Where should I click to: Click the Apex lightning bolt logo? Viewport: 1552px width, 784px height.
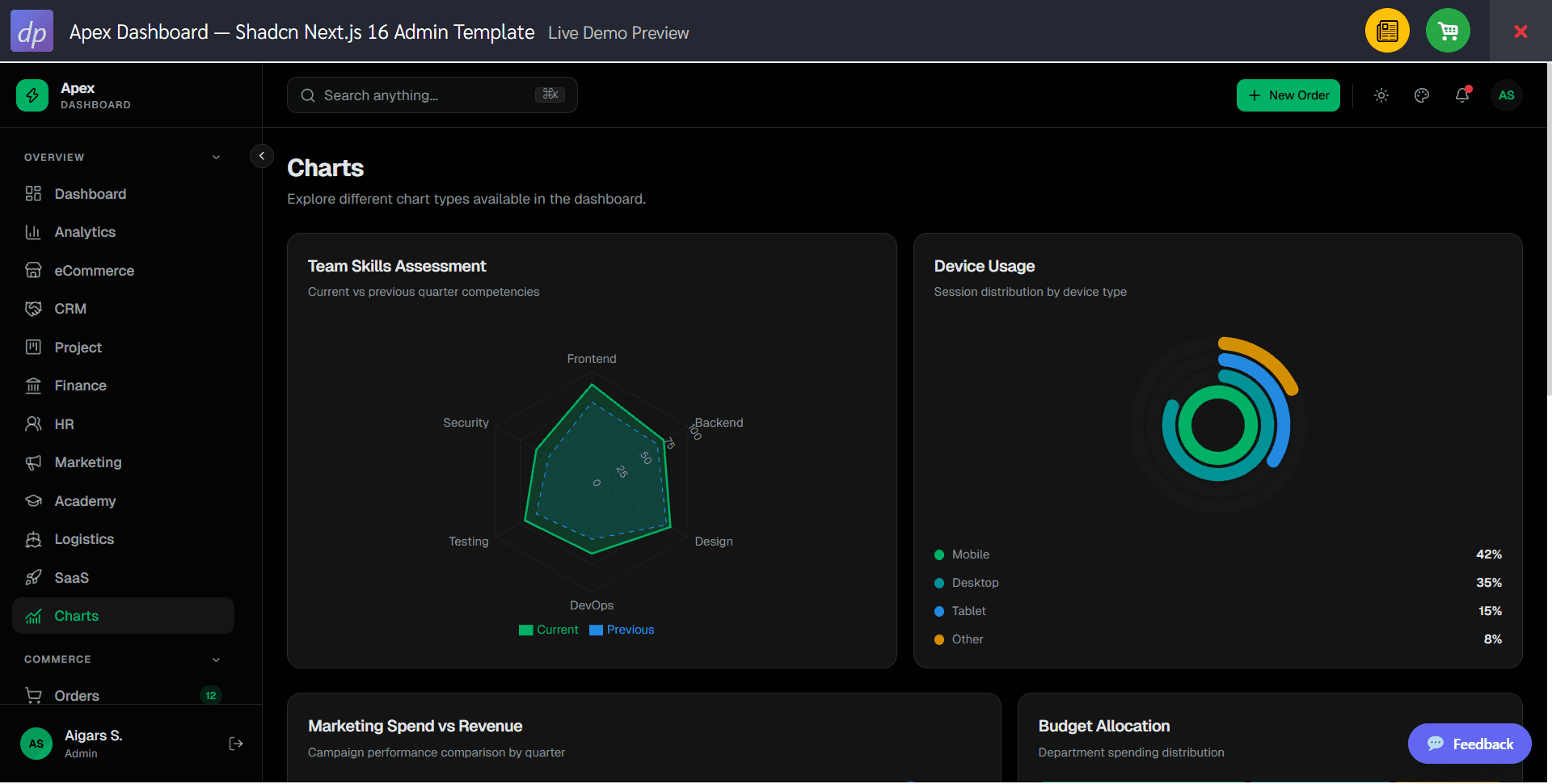point(32,95)
